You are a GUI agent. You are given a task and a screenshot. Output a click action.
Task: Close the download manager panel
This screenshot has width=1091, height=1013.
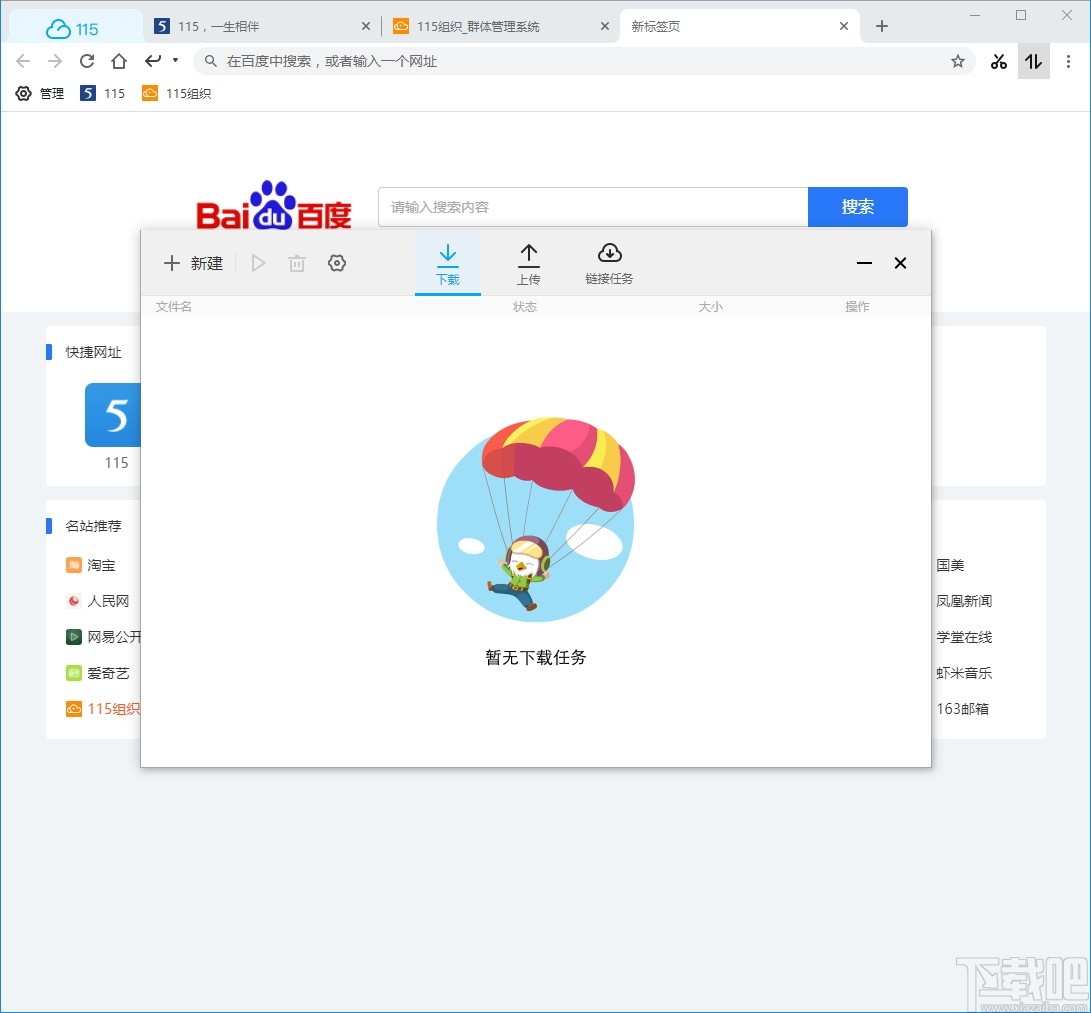click(x=900, y=263)
